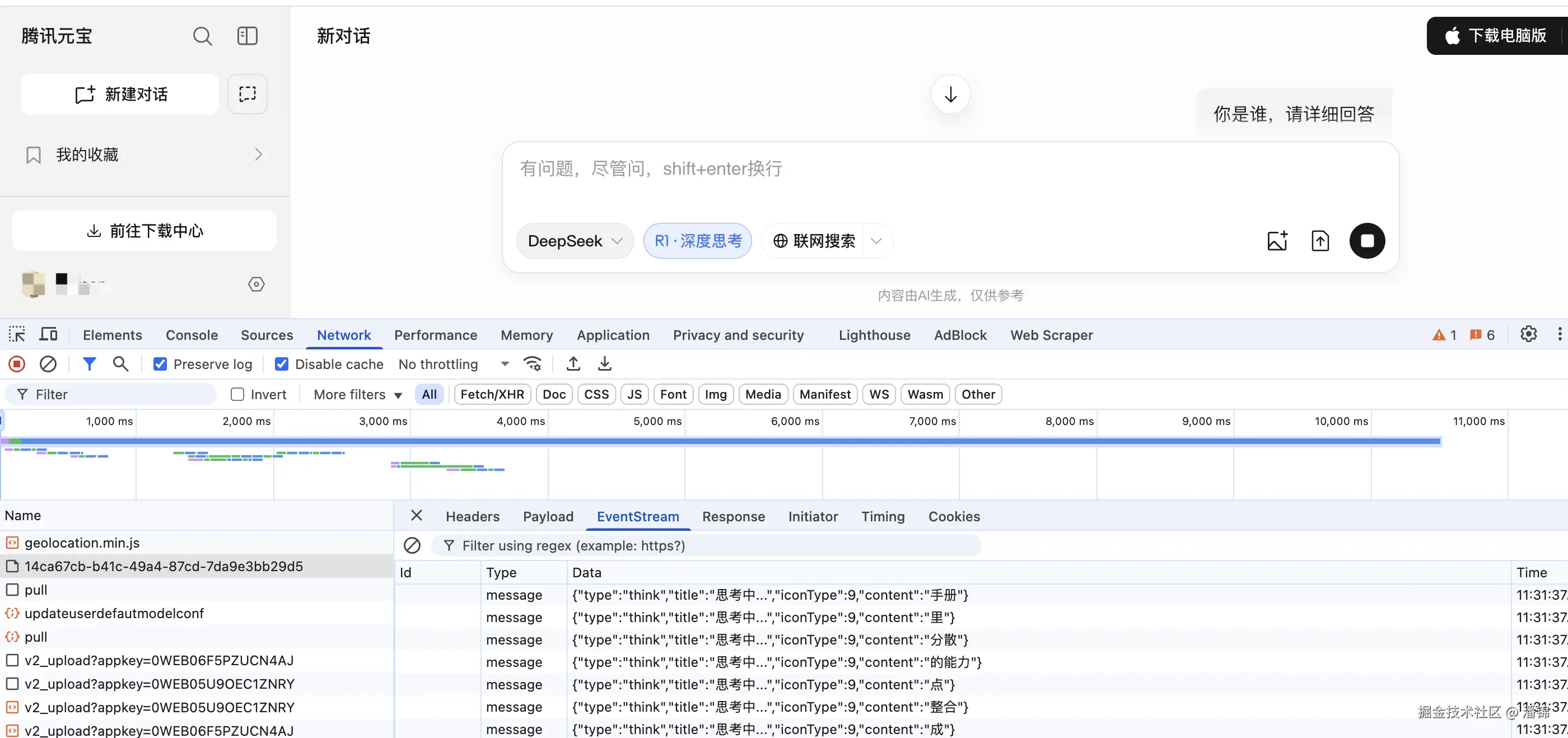This screenshot has height=738, width=1568.
Task: Open the No throttling dropdown
Action: point(453,364)
